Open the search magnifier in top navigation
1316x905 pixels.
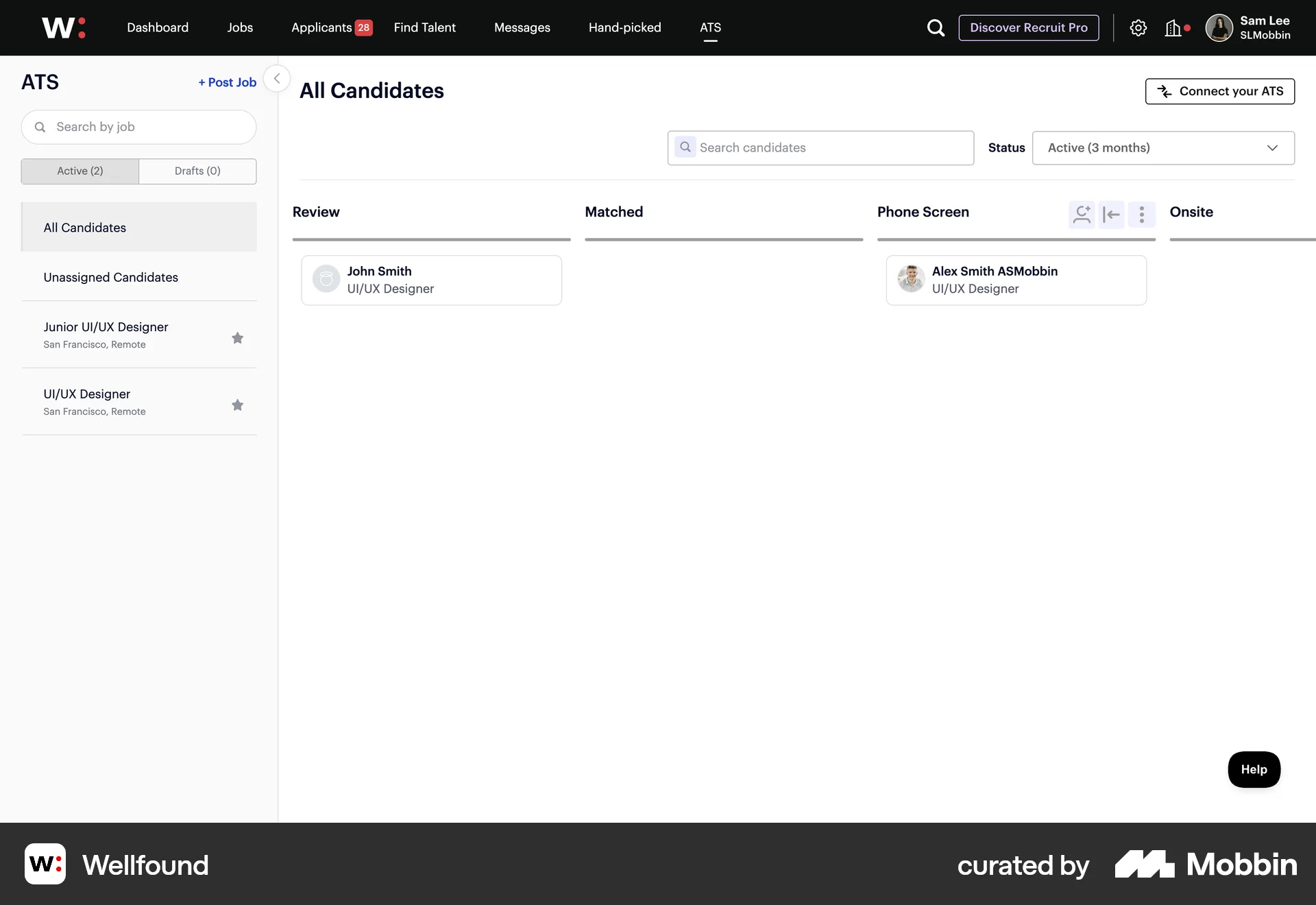[936, 28]
